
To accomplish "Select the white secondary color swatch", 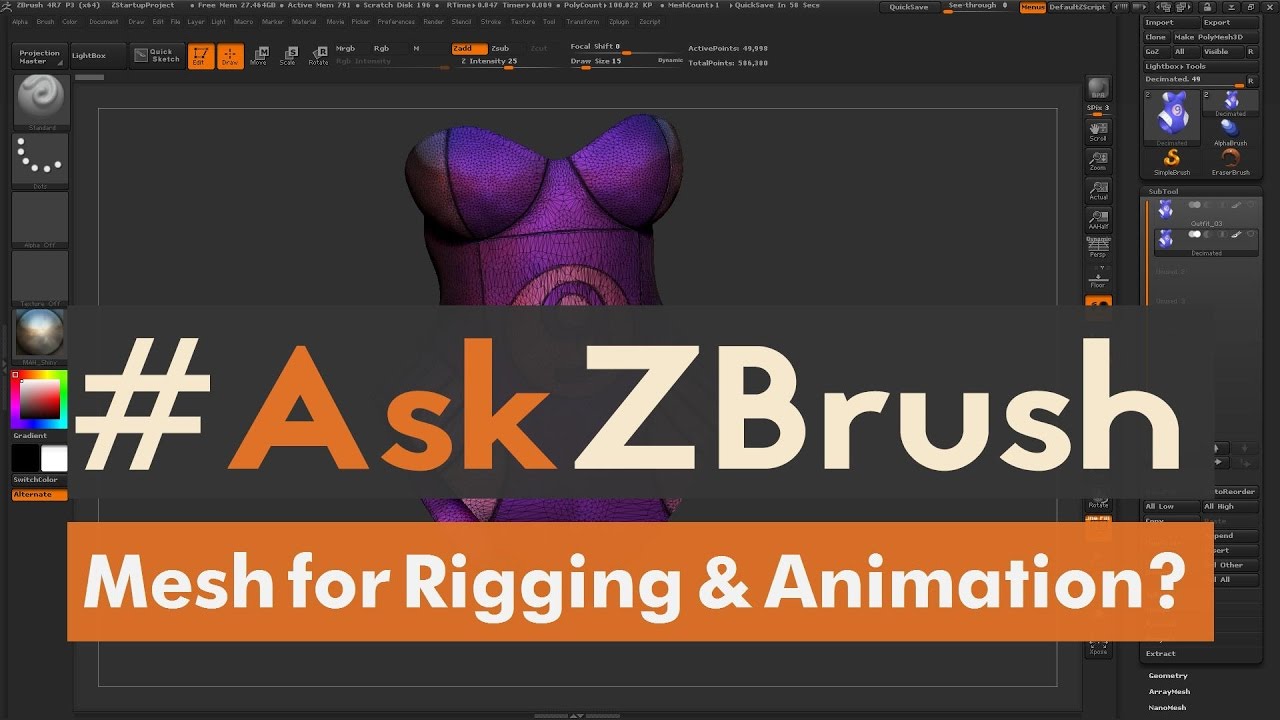I will tap(54, 458).
